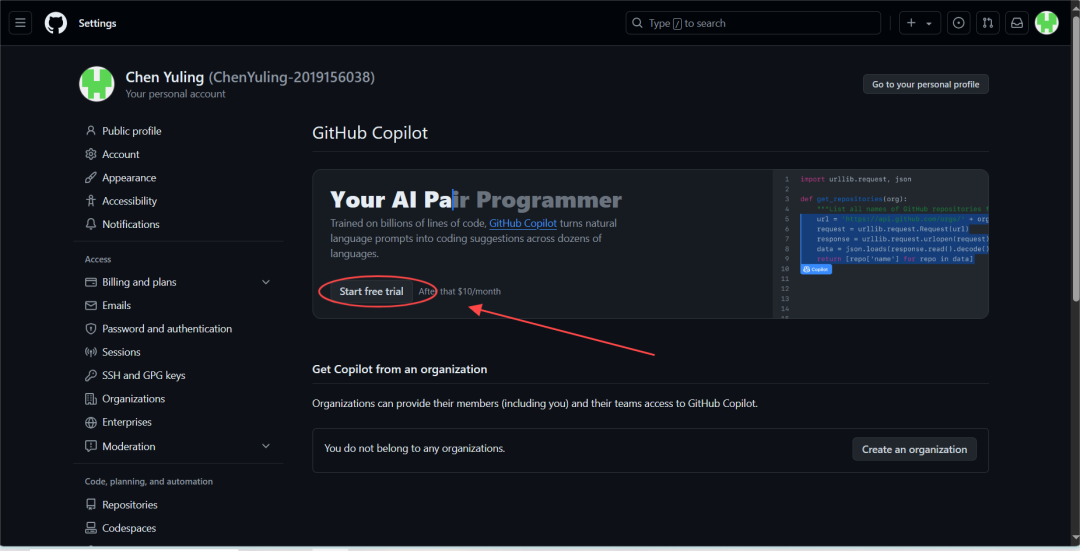Screen dimensions: 1080x551
Task: Expand the Moderation chevron
Action: pos(266,446)
